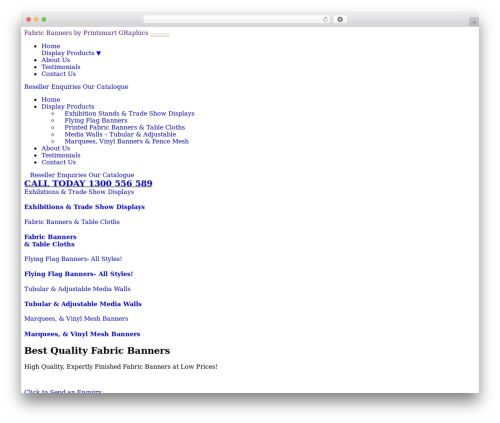This screenshot has width=500, height=423.
Task: Open bold Marquees, & Vinyl Mesh Banners heading
Action: [82, 334]
